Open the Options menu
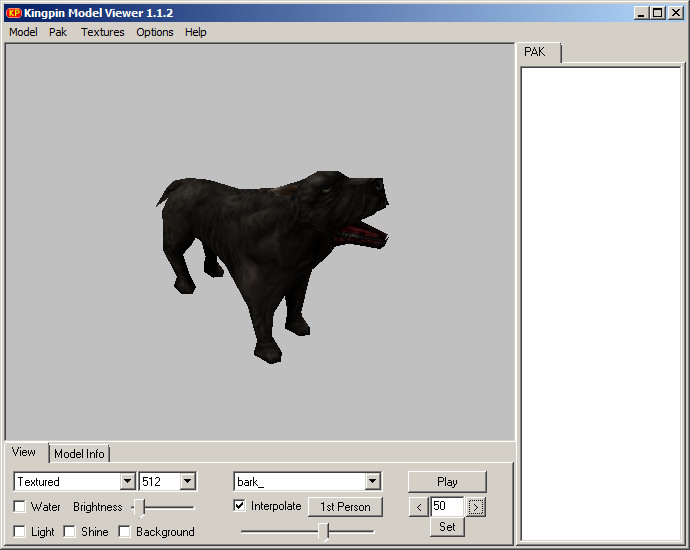The height and width of the screenshot is (550, 690). [x=154, y=32]
